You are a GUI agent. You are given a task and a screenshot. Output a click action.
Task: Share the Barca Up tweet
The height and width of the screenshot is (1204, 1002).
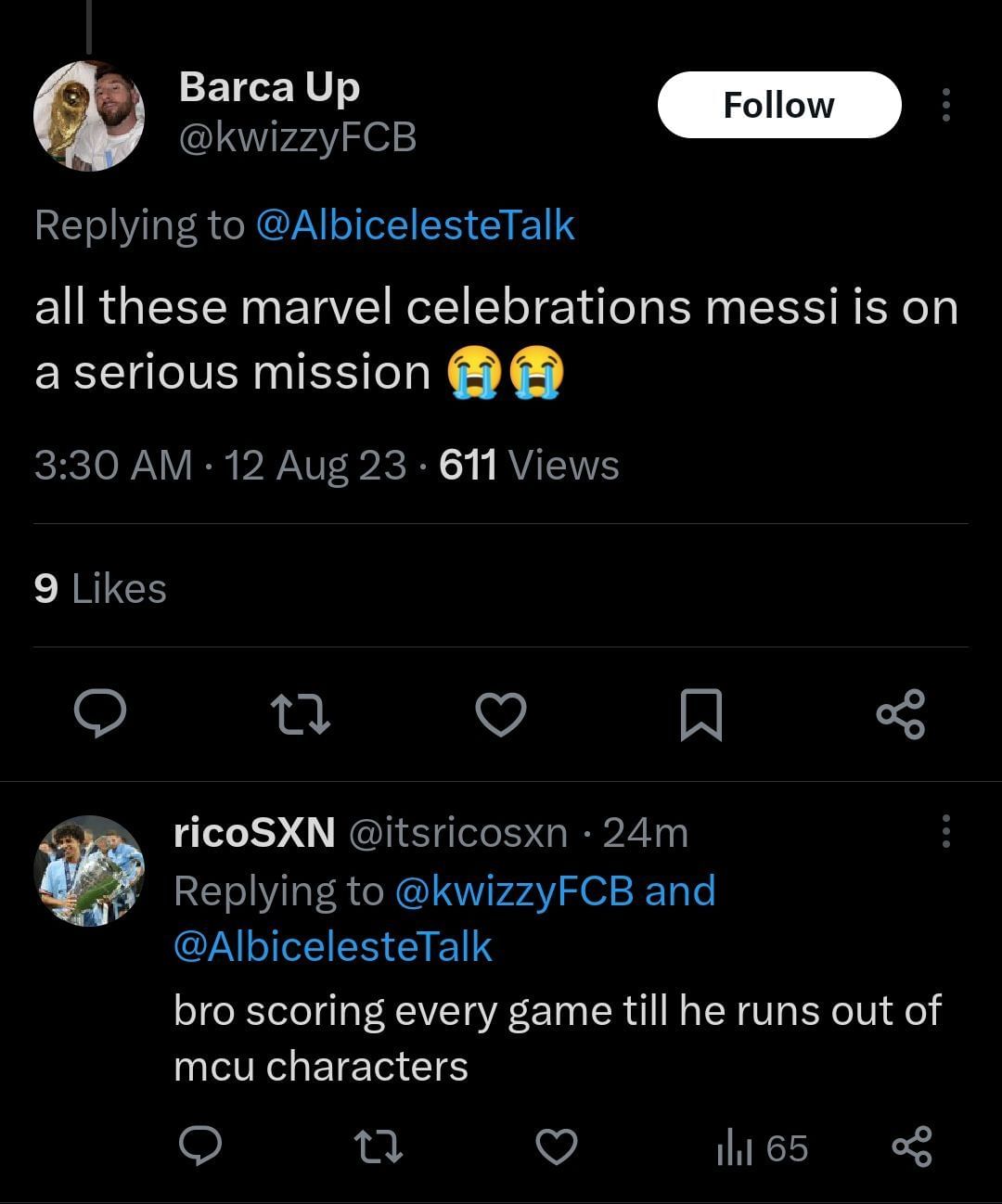click(x=900, y=713)
